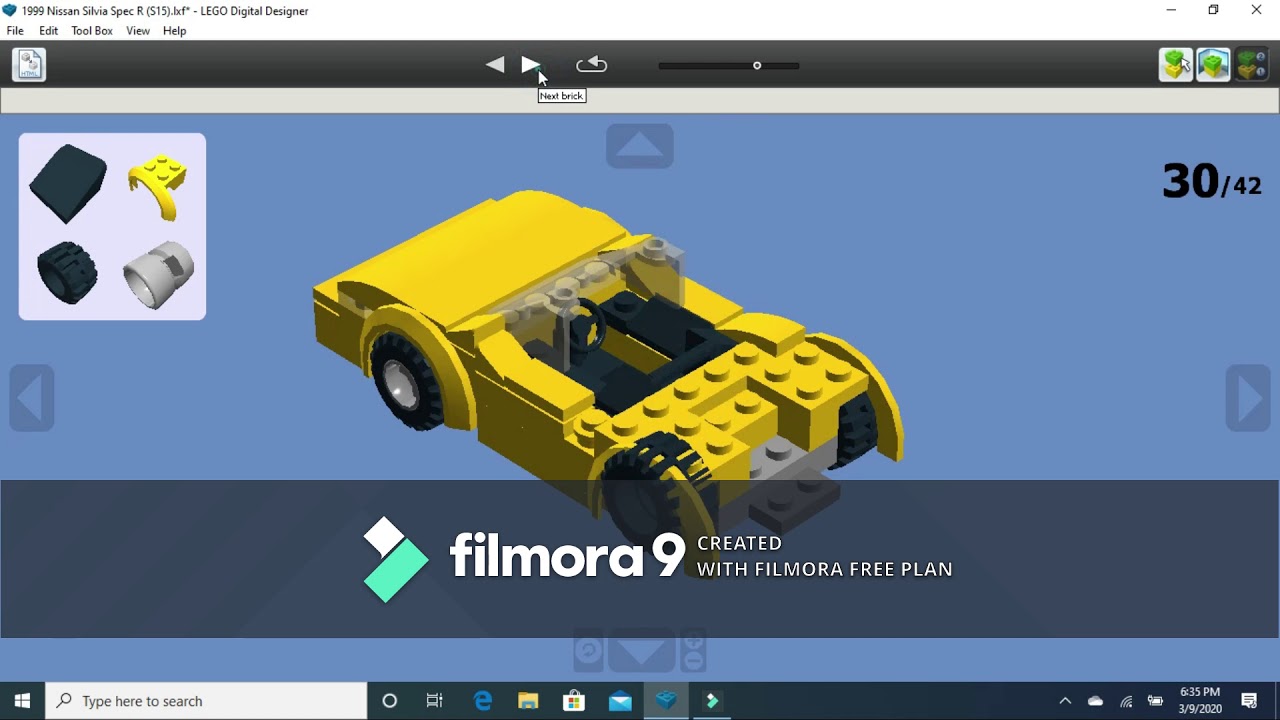
Task: Open the Mail app from the taskbar
Action: point(620,701)
